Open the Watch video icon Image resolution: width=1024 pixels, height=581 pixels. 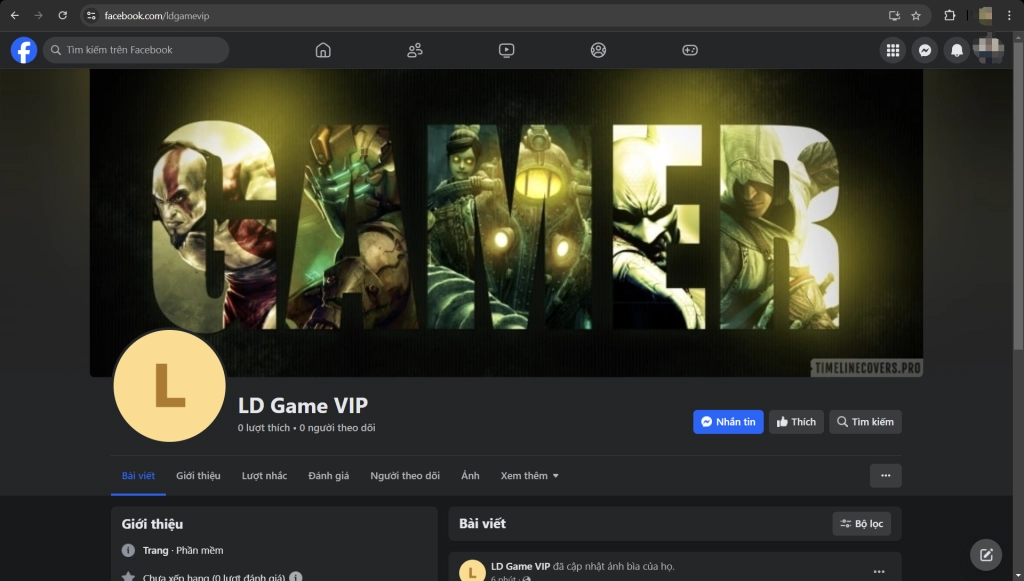click(x=506, y=50)
